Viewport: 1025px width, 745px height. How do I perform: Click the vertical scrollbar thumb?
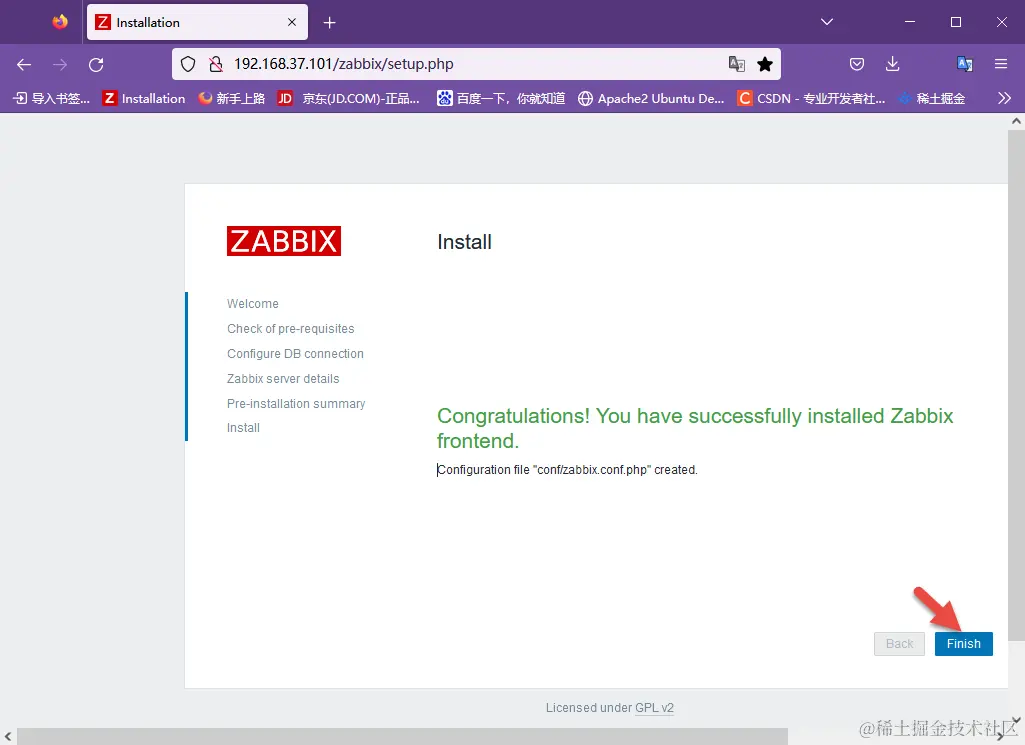1016,386
